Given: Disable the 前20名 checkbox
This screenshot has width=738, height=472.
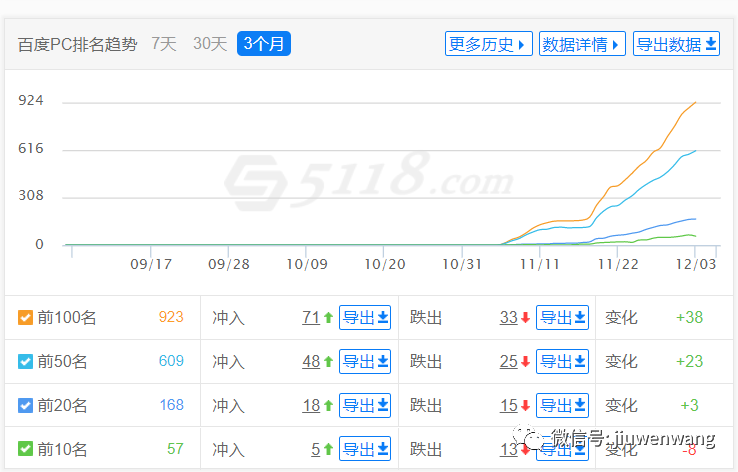Looking at the screenshot, I should (x=26, y=406).
